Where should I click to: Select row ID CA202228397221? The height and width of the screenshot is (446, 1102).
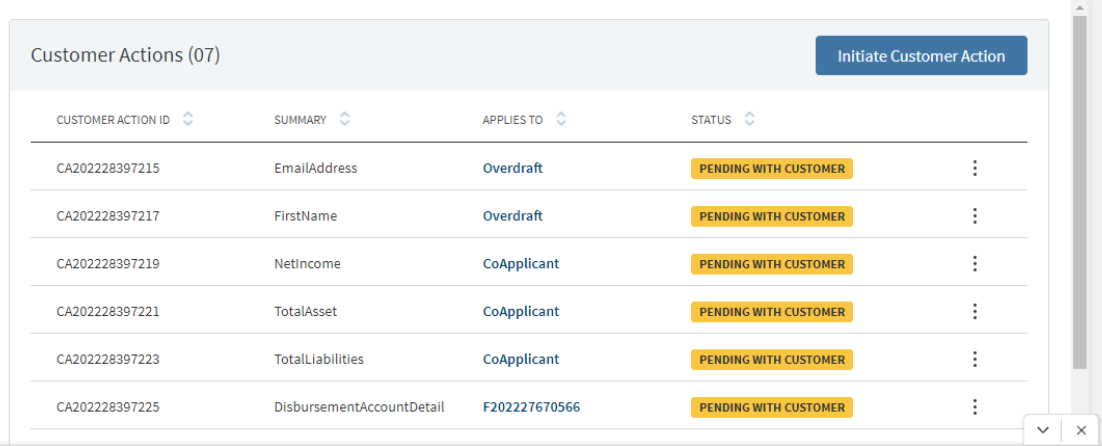[x=108, y=312]
